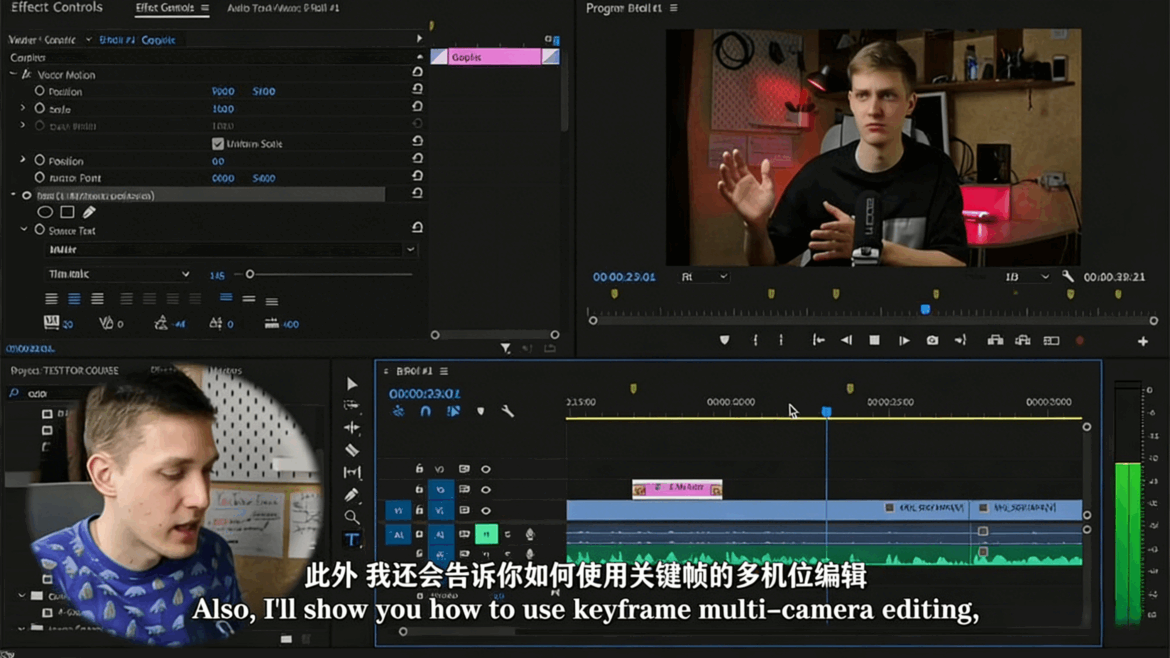Select the Zoom tool
The width and height of the screenshot is (1170, 658).
(x=352, y=517)
